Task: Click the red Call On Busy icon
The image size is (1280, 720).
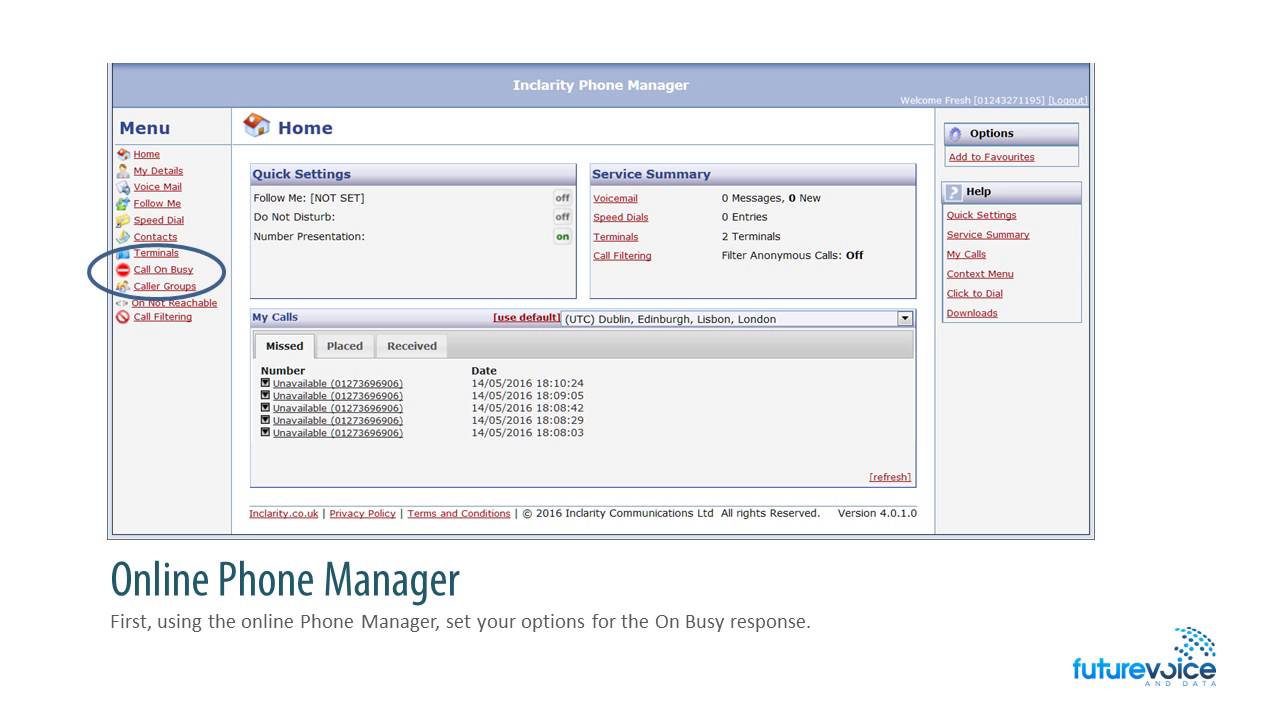Action: click(123, 270)
